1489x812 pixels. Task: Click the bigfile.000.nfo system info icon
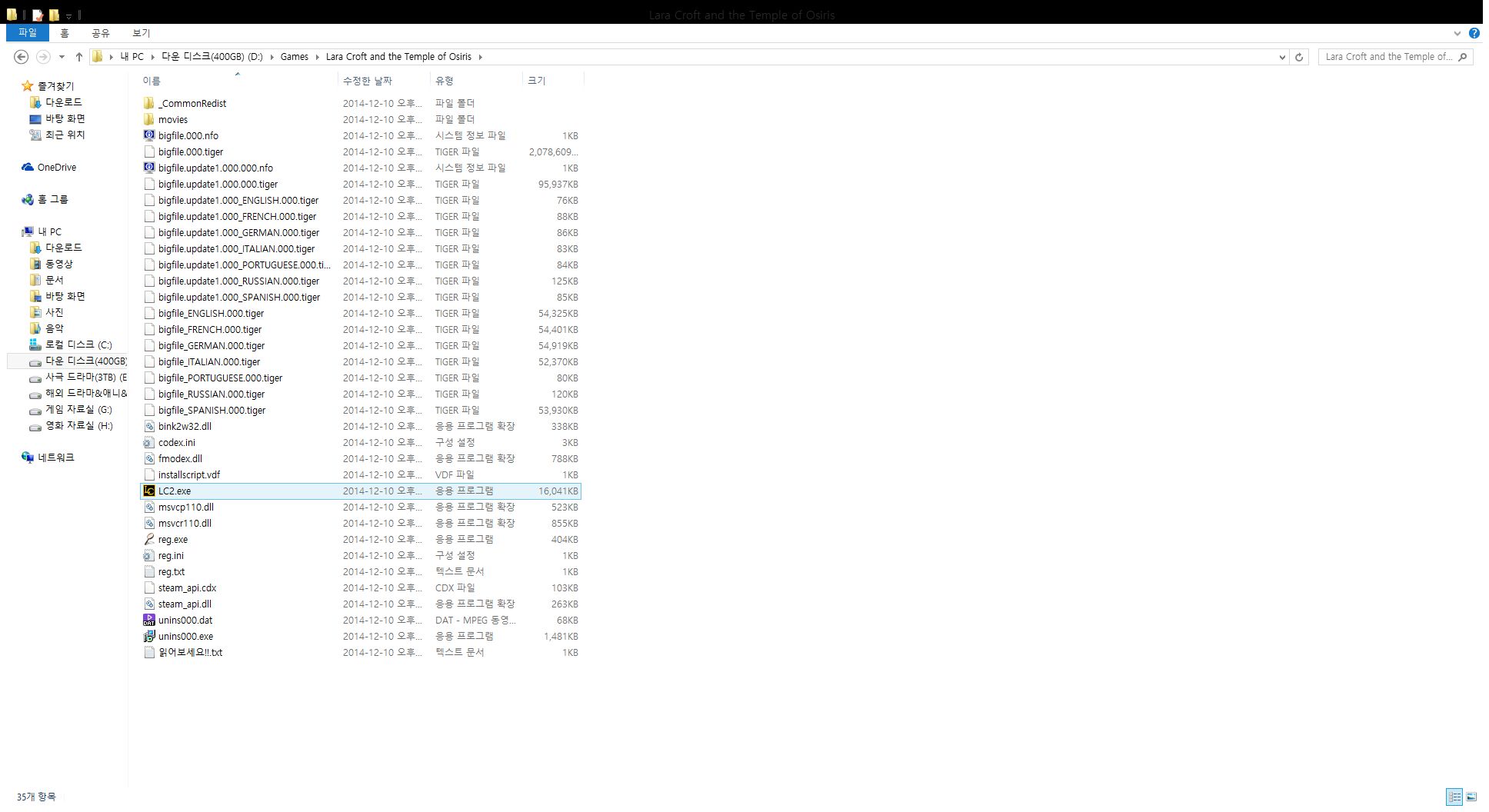pos(149,135)
